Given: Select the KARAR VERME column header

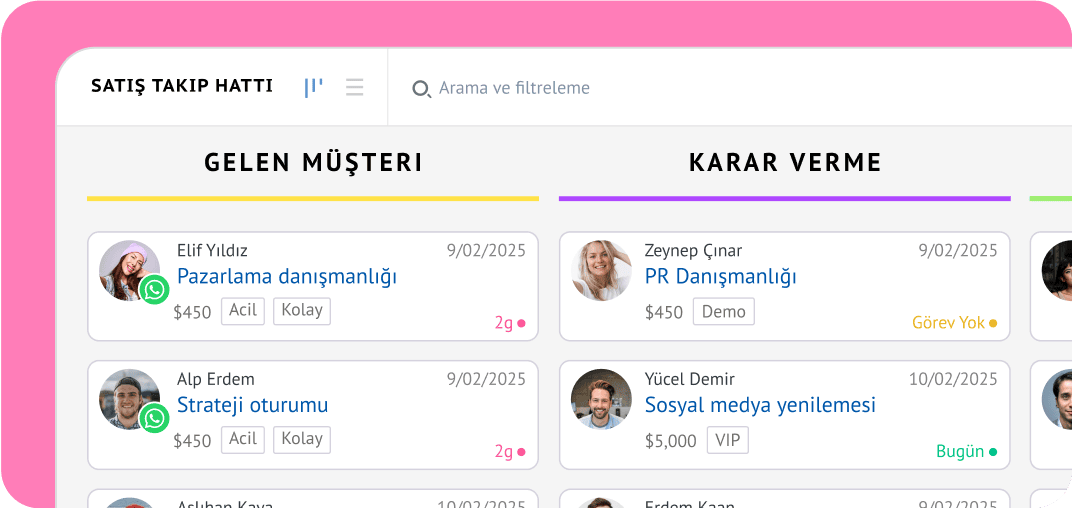Looking at the screenshot, I should (785, 162).
